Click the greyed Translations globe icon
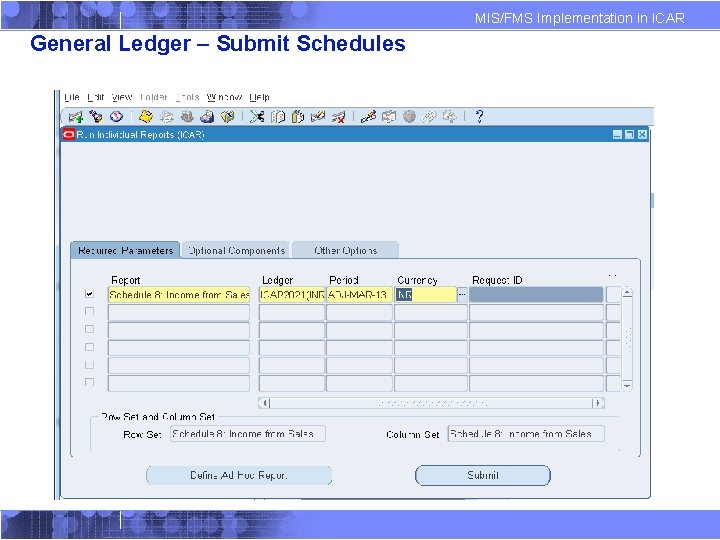 click(x=409, y=117)
